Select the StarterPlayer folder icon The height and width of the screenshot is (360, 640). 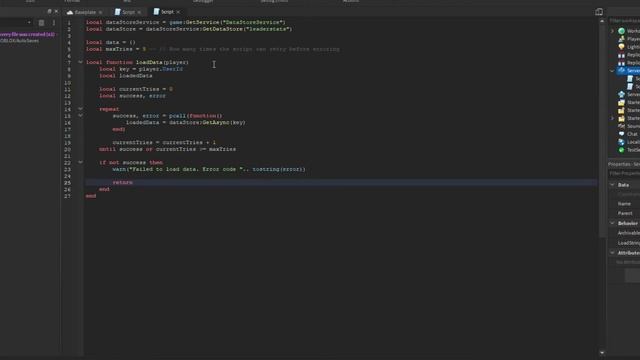click(621, 118)
